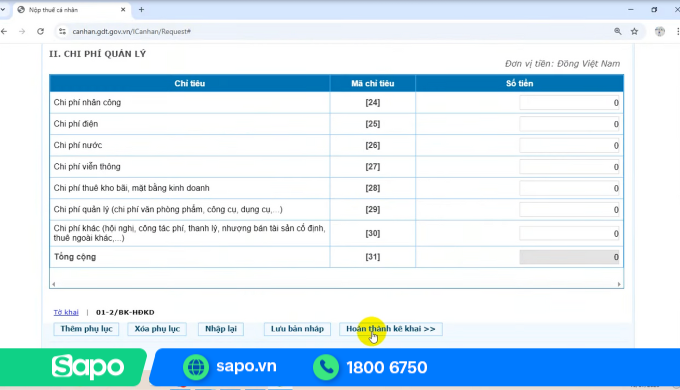This screenshot has width=680, height=390.
Task: Click amount field for Chi phí nước
Action: (569, 145)
